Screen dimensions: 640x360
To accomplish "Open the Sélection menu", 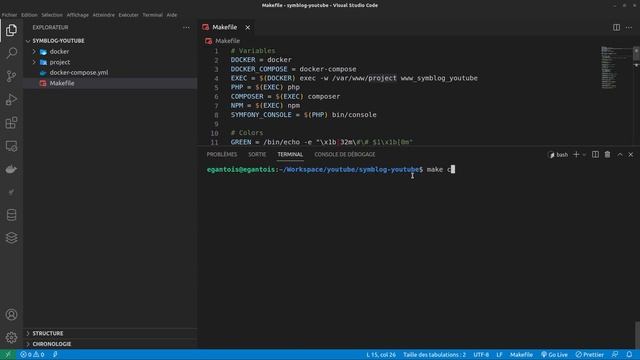I will (x=52, y=15).
